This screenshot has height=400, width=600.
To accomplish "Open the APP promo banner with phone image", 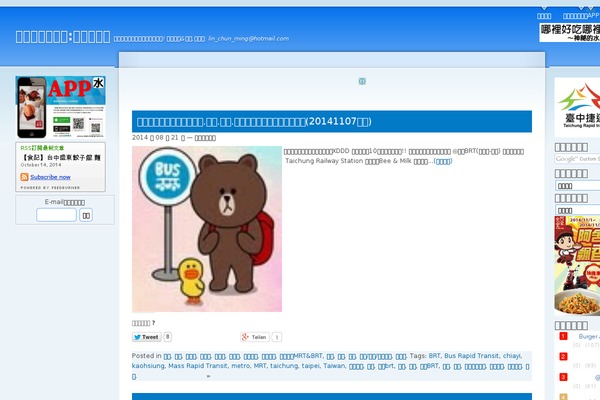I will 60,107.
